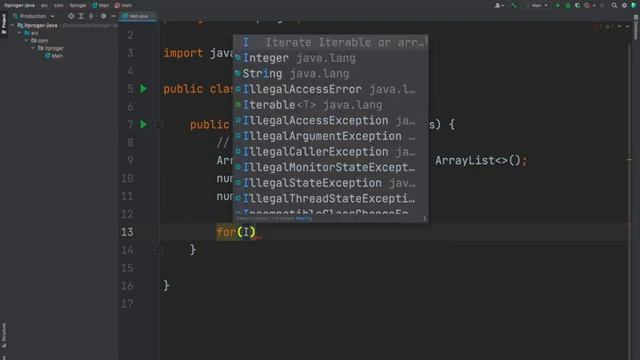Choose IllegalCallerException completion item
The image size is (640, 360).
pyautogui.click(x=330, y=151)
